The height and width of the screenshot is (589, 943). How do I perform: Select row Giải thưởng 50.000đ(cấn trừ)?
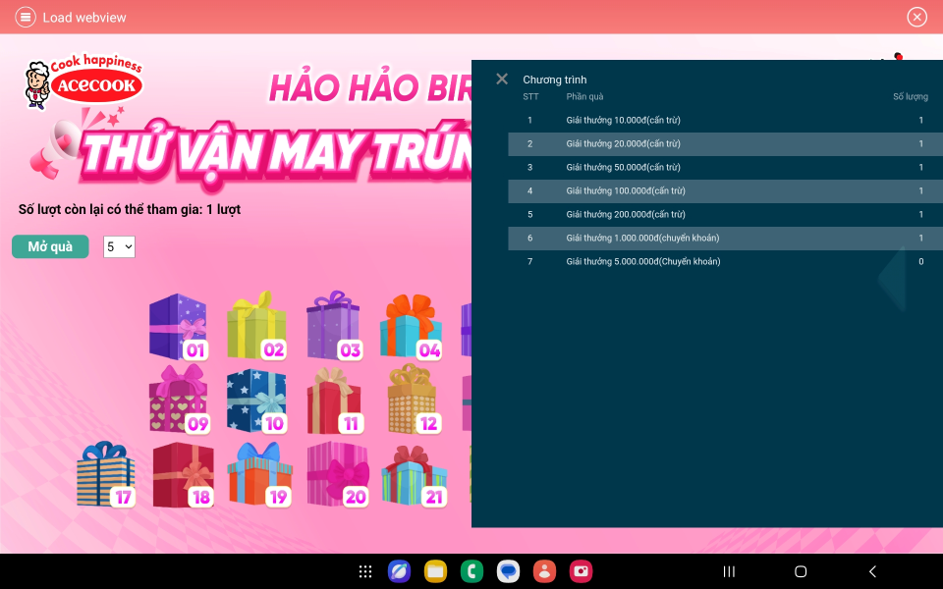(x=725, y=167)
